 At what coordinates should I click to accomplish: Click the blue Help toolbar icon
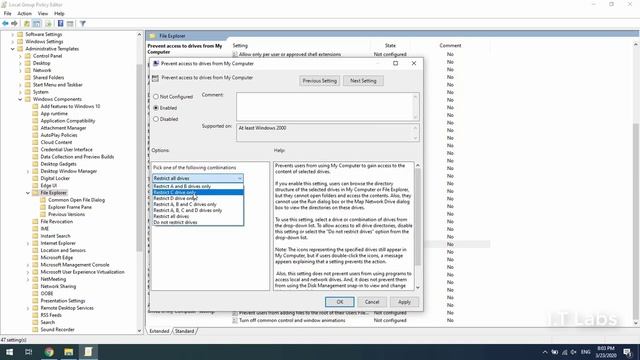coord(60,24)
